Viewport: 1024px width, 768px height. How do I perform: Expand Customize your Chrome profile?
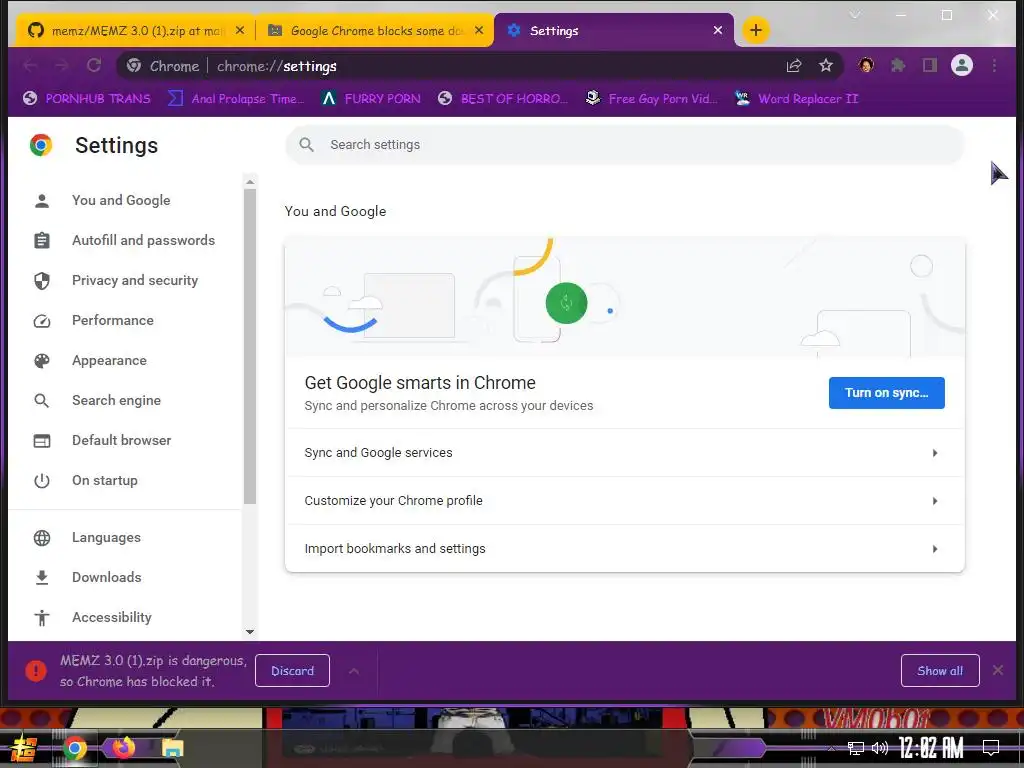pyautogui.click(x=624, y=500)
